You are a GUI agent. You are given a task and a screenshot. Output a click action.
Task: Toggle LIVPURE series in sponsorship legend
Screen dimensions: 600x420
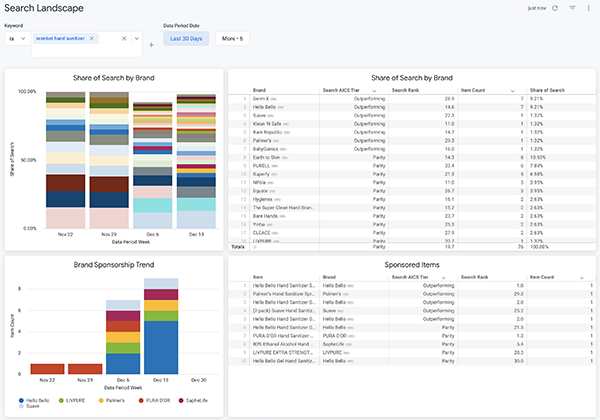point(72,400)
